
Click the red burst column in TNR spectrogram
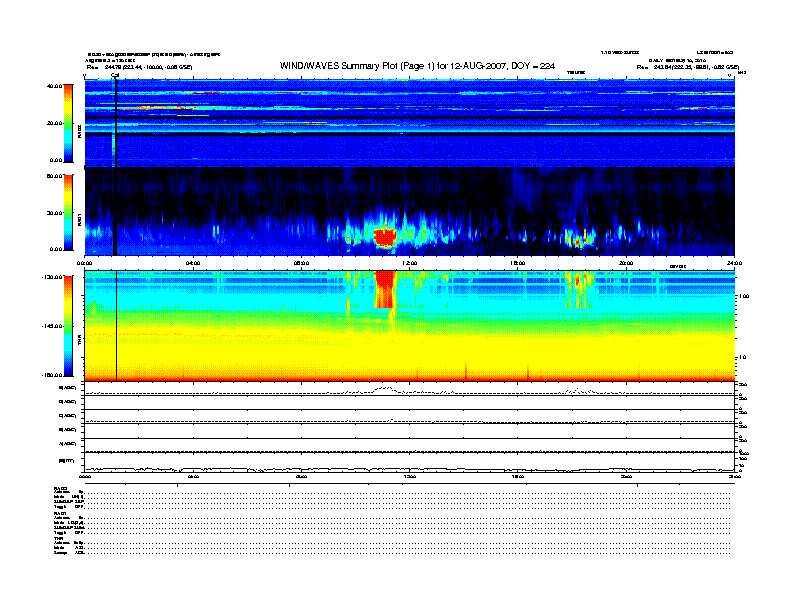coord(385,289)
